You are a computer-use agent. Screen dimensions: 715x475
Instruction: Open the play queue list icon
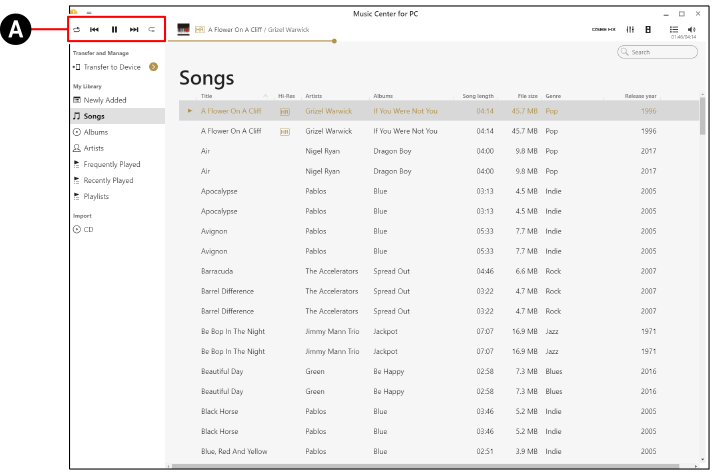[673, 30]
